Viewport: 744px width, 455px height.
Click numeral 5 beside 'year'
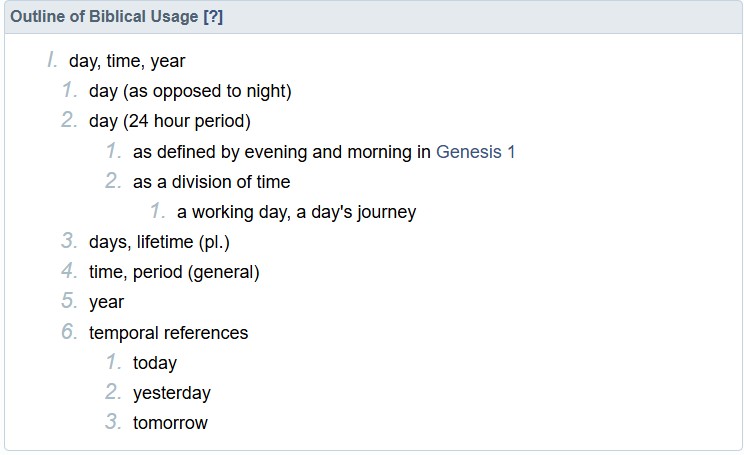tap(68, 301)
